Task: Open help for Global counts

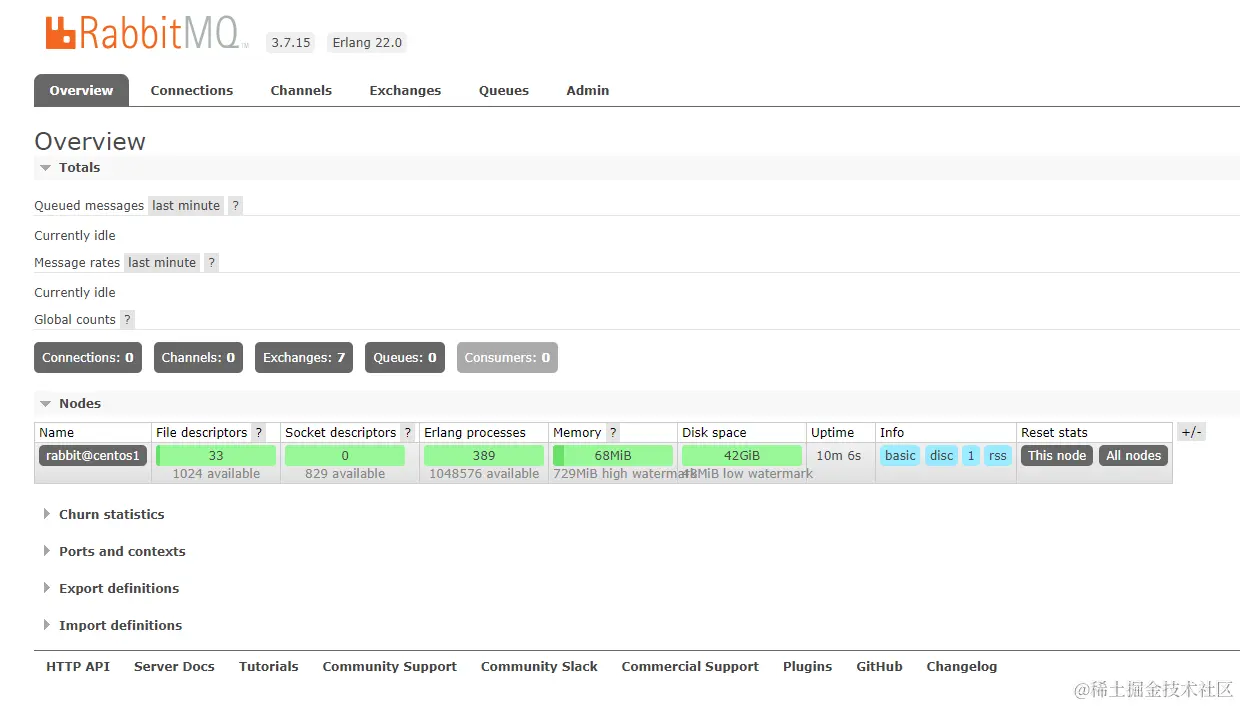Action: (127, 320)
